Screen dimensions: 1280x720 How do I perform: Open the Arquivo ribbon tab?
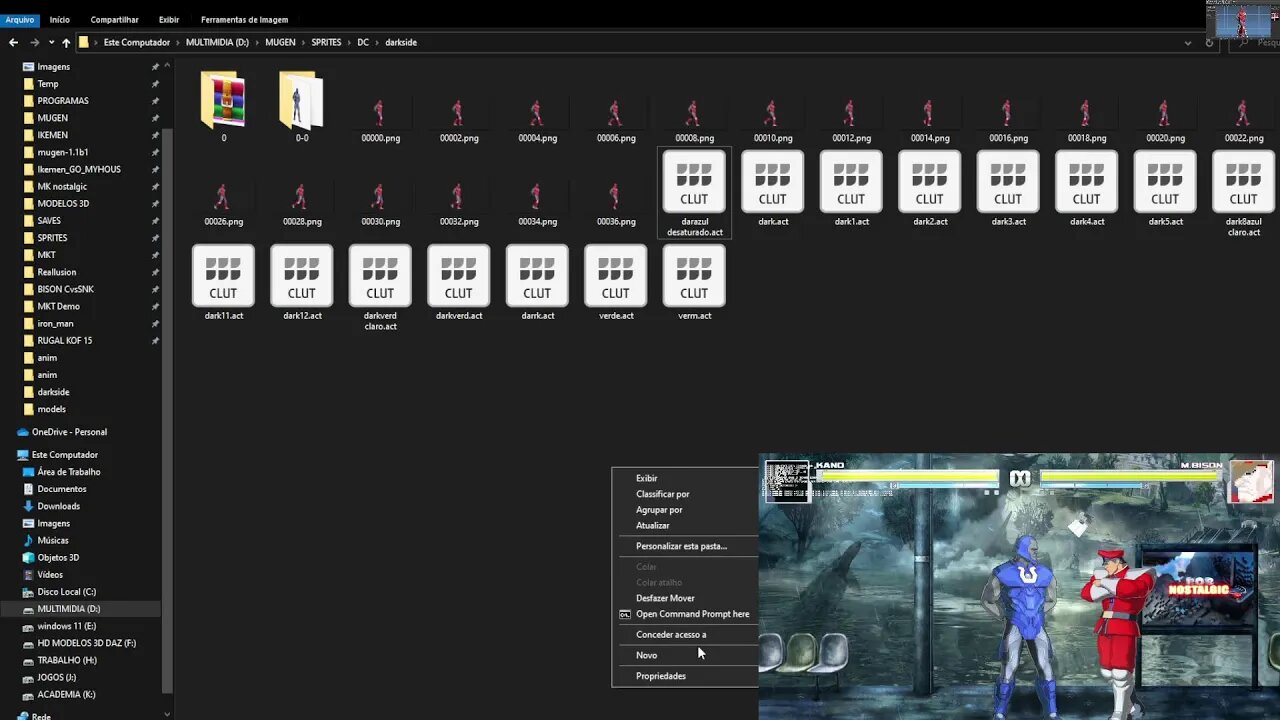click(19, 19)
